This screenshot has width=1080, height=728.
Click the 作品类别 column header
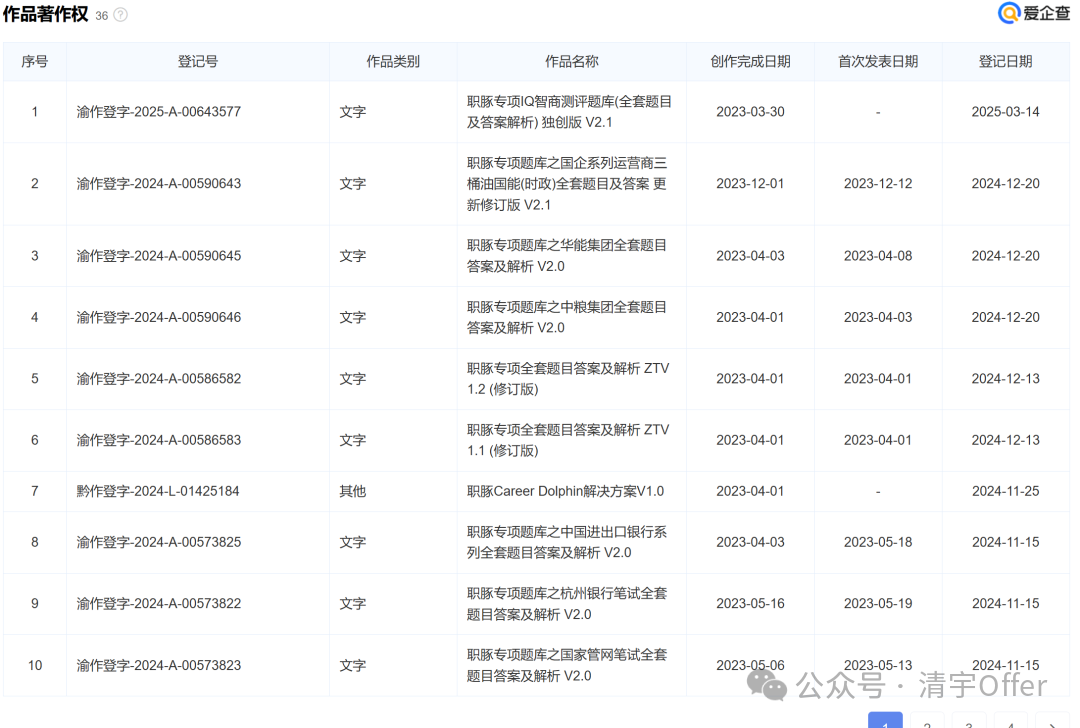click(393, 61)
